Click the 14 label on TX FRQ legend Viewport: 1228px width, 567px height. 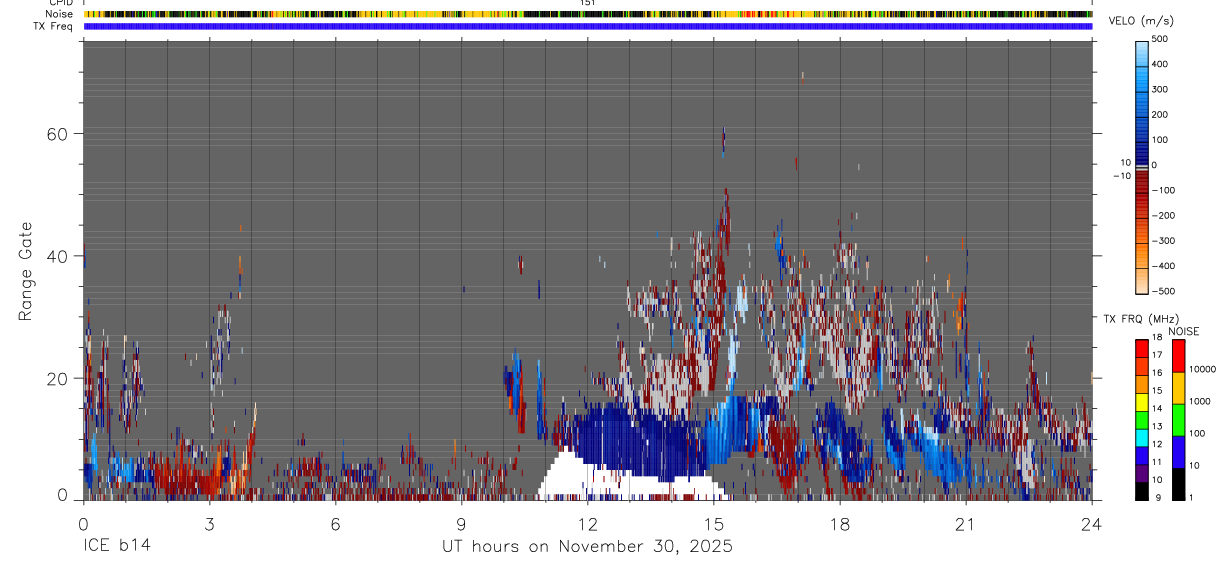(x=1157, y=408)
